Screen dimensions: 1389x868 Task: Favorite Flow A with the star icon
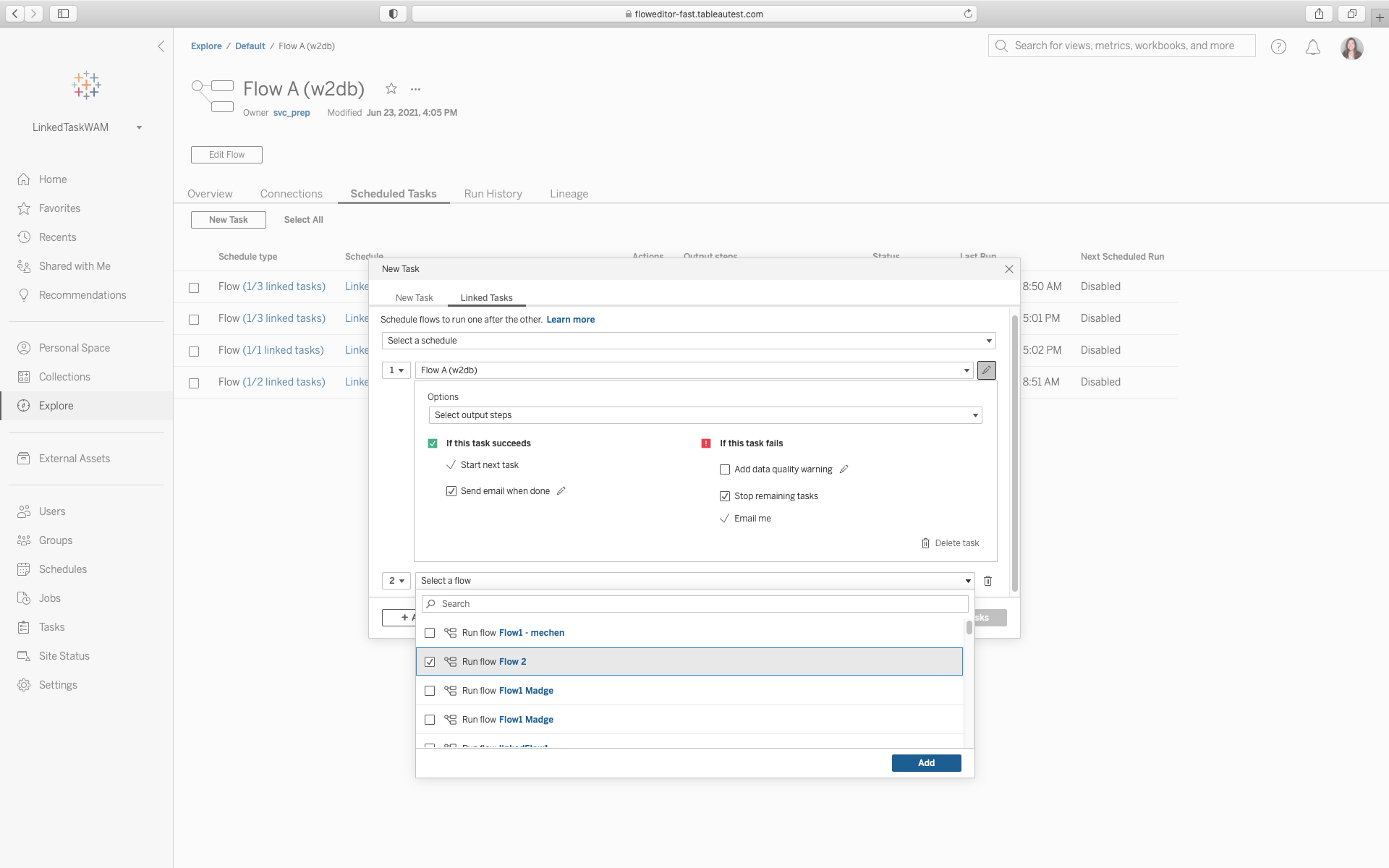pos(391,88)
